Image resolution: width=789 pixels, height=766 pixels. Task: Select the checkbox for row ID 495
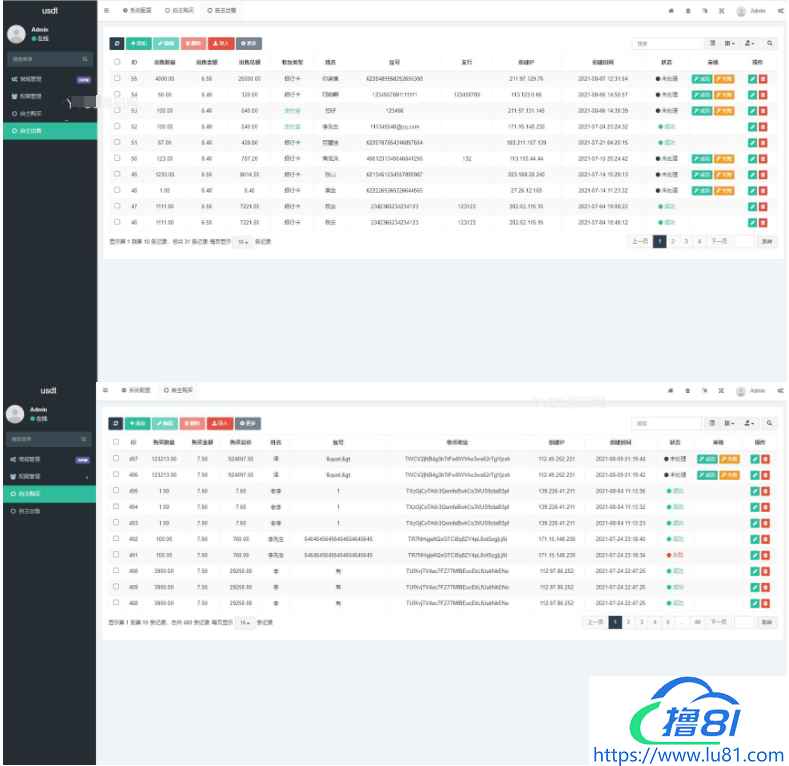116,491
